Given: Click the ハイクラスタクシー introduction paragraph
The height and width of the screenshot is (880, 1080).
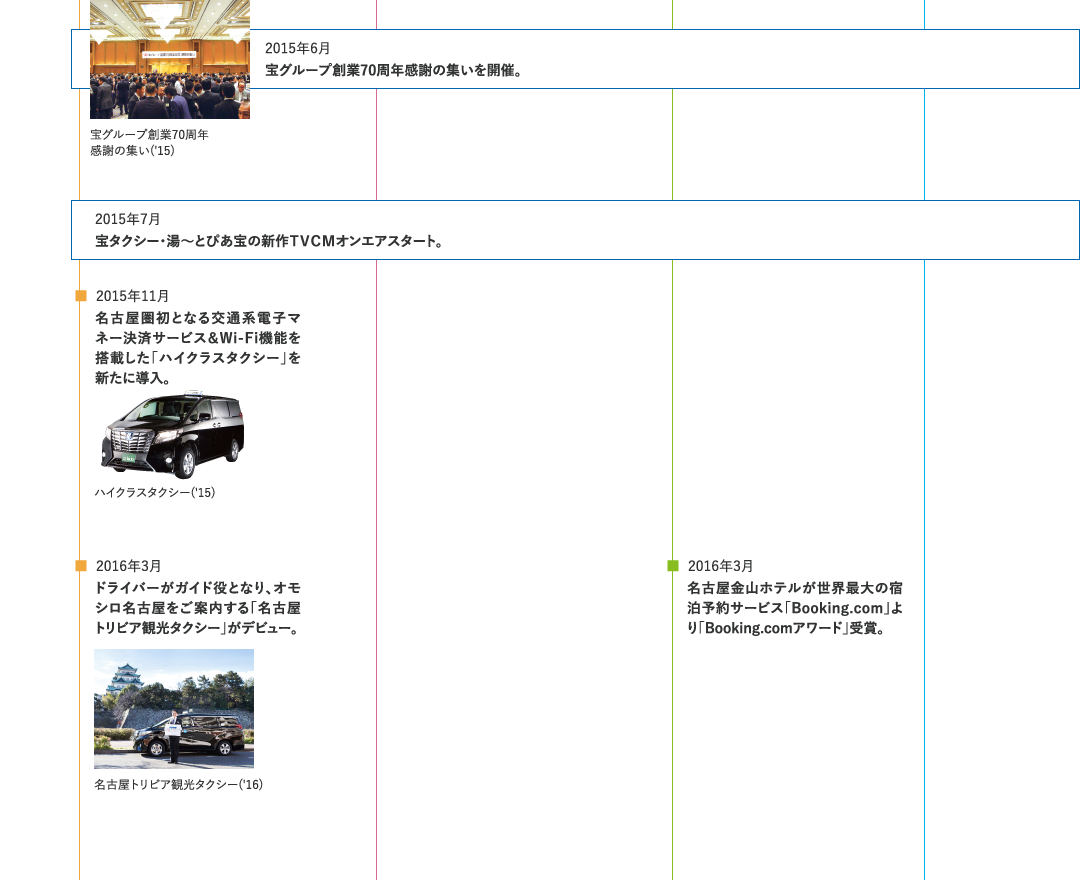Looking at the screenshot, I should pyautogui.click(x=198, y=348).
